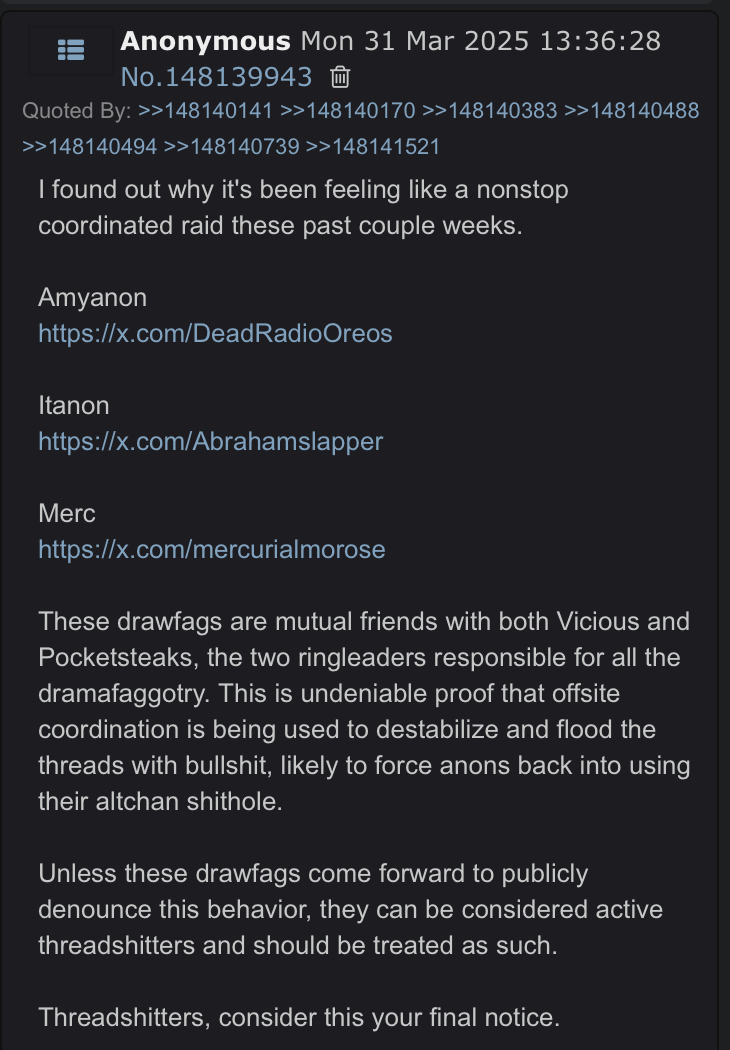
Task: Open the last backlink >>148141521
Action: coord(373,146)
